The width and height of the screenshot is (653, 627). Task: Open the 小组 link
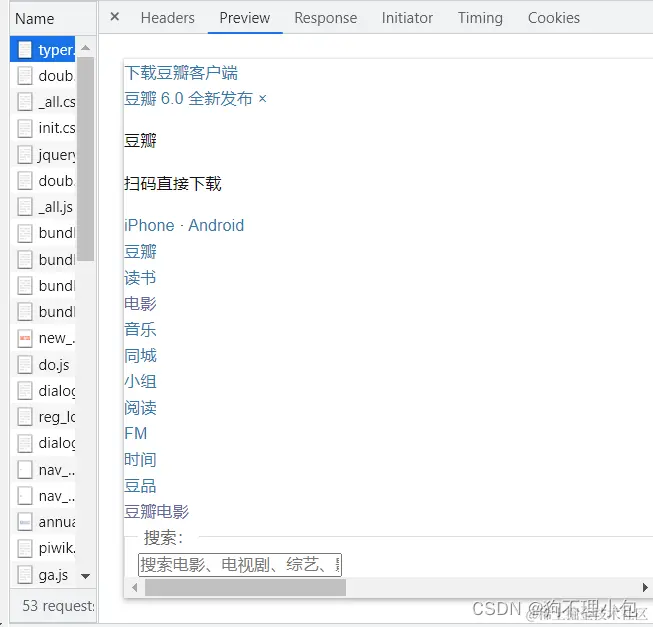click(140, 381)
